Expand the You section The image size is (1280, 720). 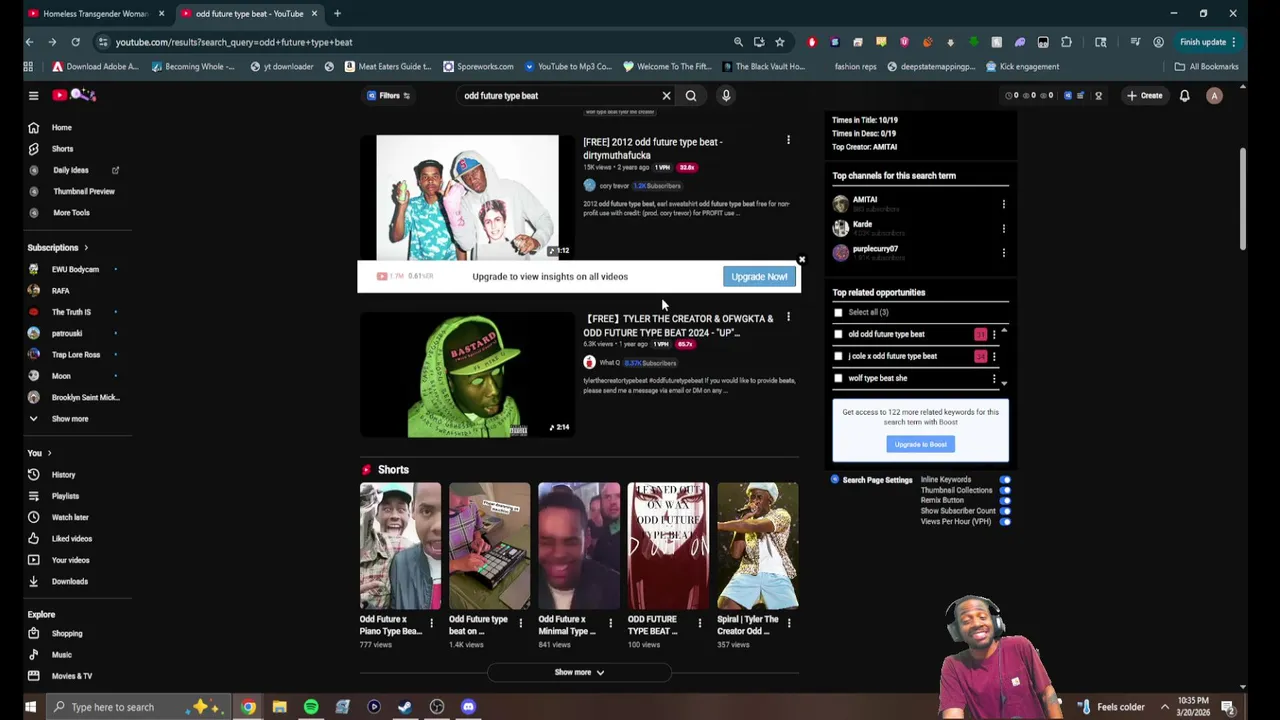point(39,453)
